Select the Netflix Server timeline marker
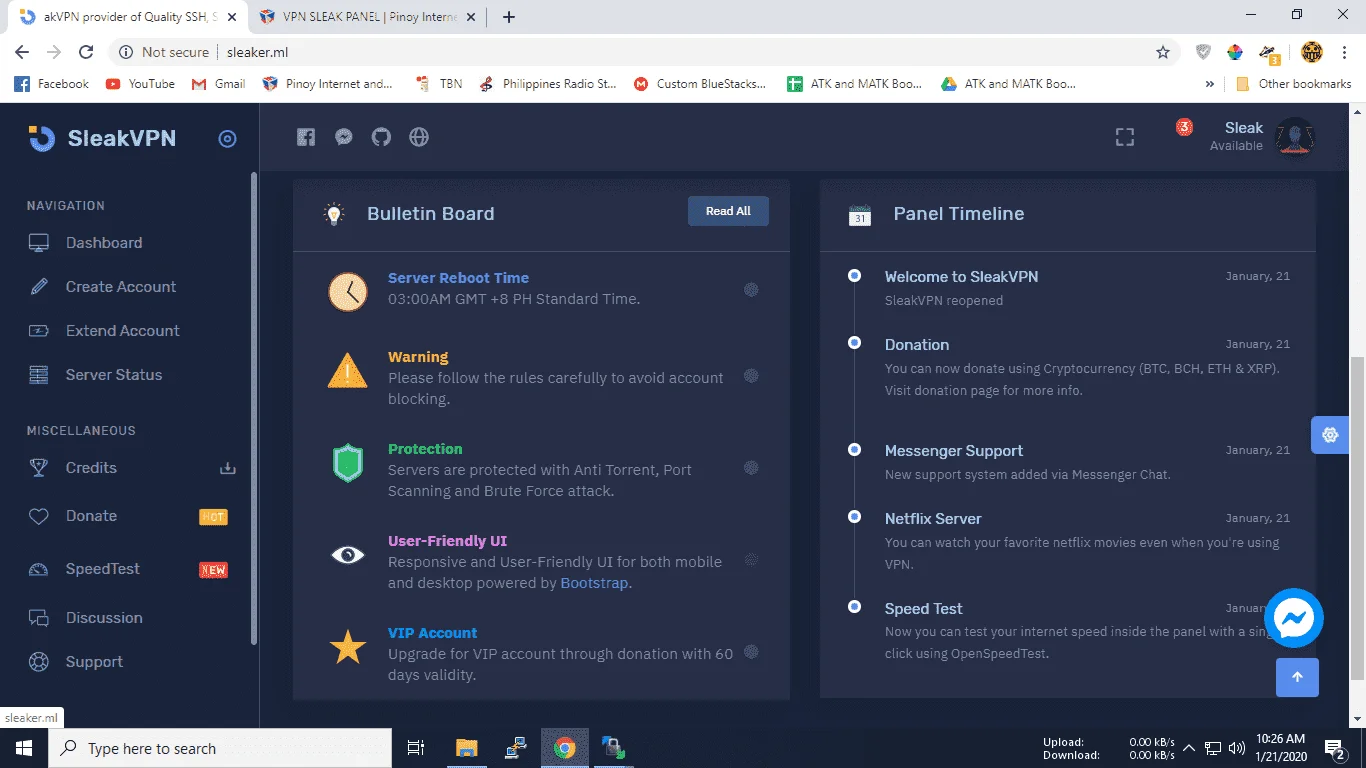This screenshot has height=768, width=1366. point(854,516)
